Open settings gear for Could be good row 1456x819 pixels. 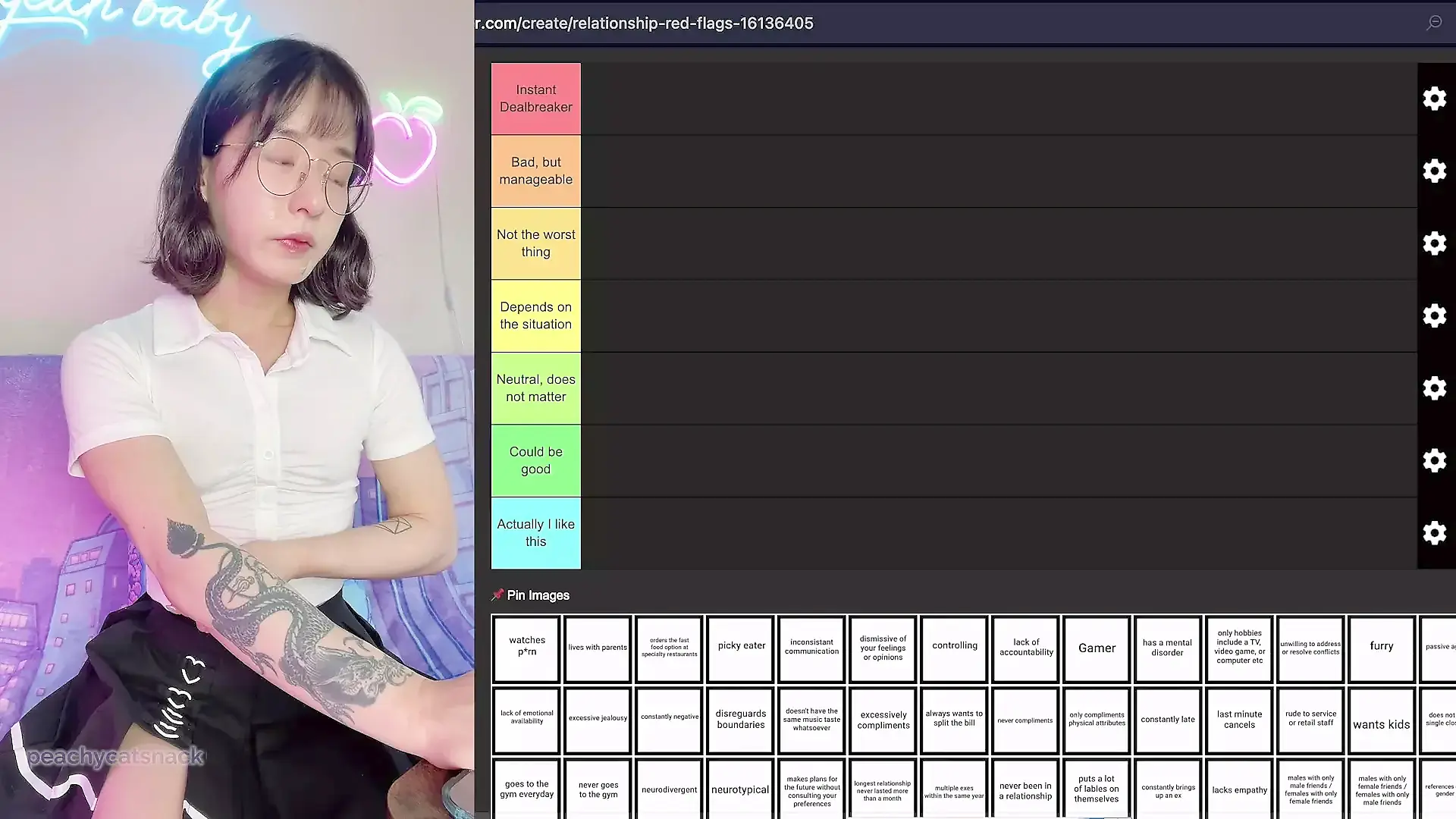[1434, 460]
